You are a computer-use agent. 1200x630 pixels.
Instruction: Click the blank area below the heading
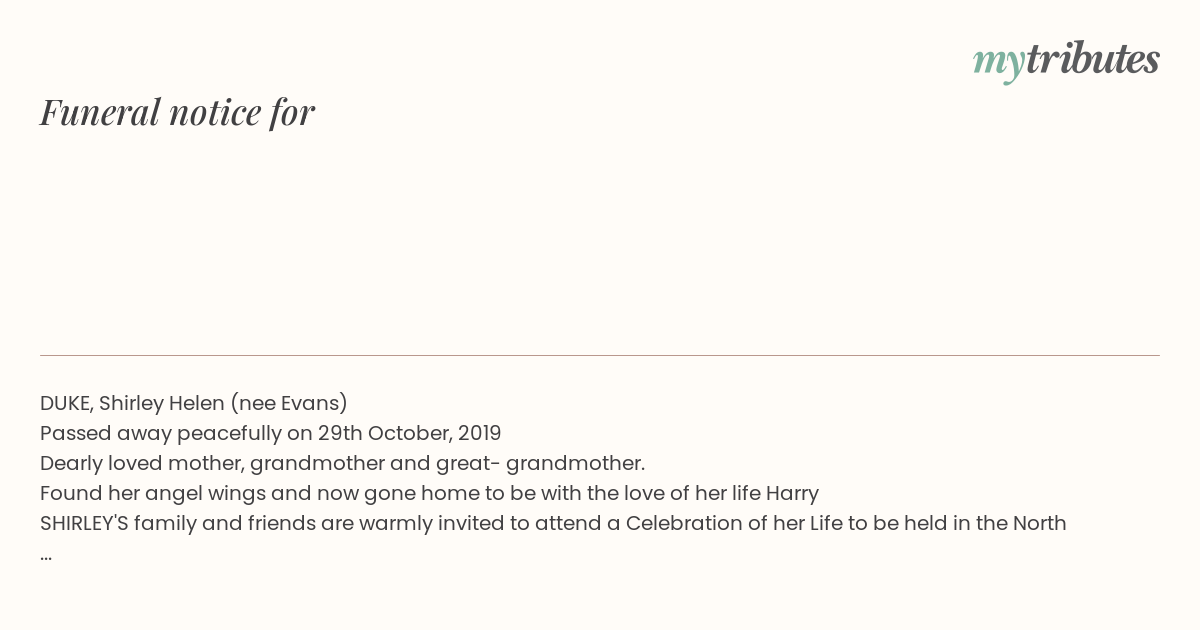(x=600, y=240)
